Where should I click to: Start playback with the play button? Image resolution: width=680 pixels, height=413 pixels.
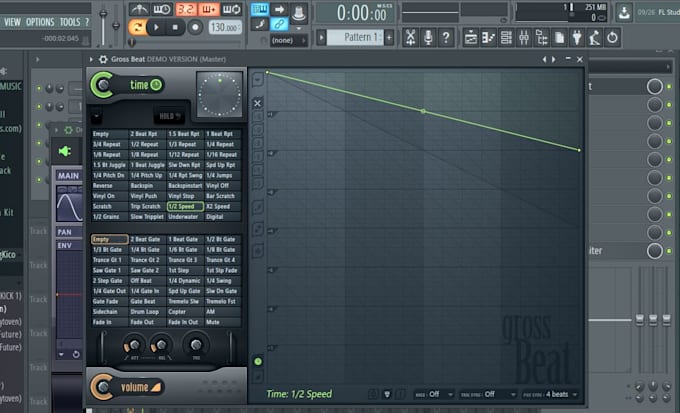(x=157, y=27)
